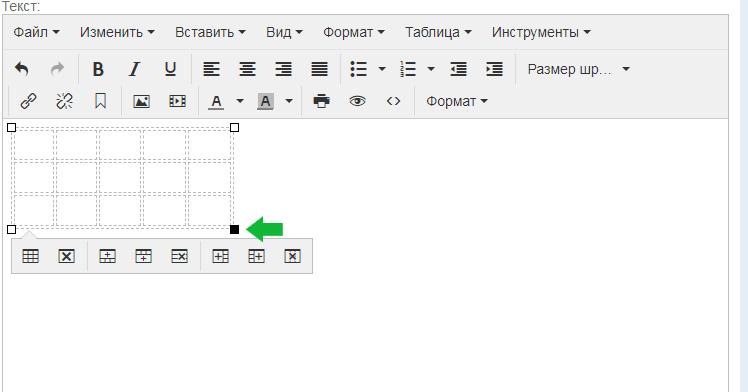Viewport: 748px width, 392px height.
Task: Decrease indent of paragraph
Action: (x=458, y=69)
